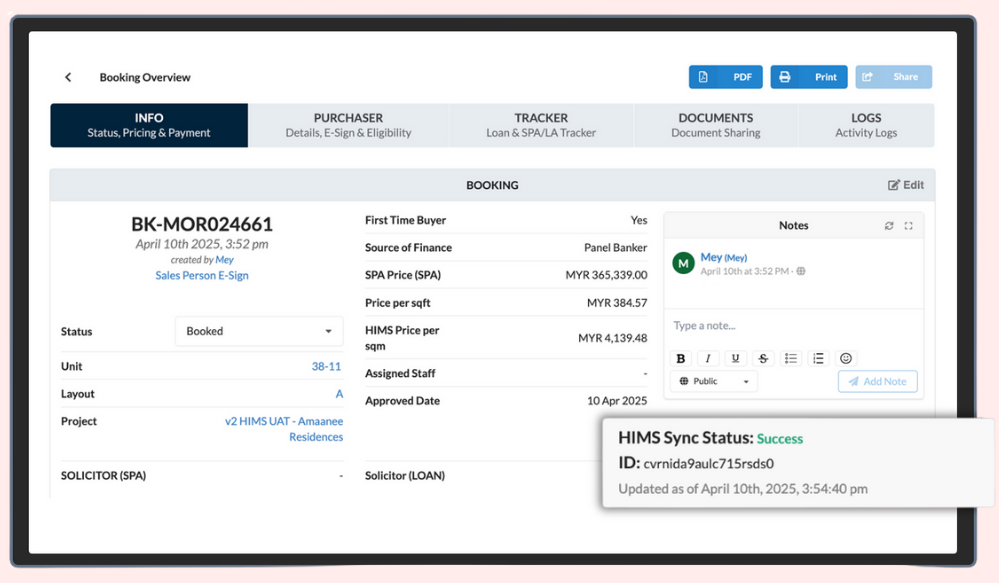The image size is (999, 583).
Task: Click the SPA Price value MYR 365,339.00
Action: (x=607, y=275)
